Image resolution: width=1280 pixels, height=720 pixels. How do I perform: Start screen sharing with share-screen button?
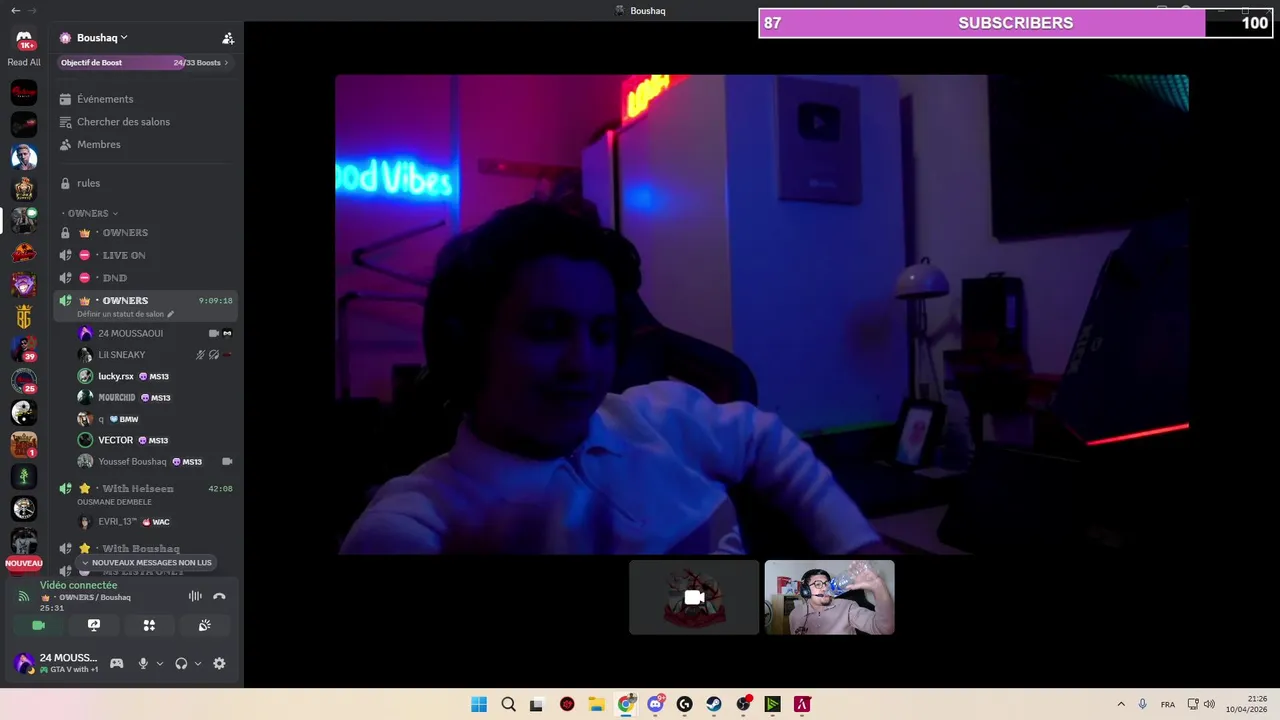coord(94,625)
